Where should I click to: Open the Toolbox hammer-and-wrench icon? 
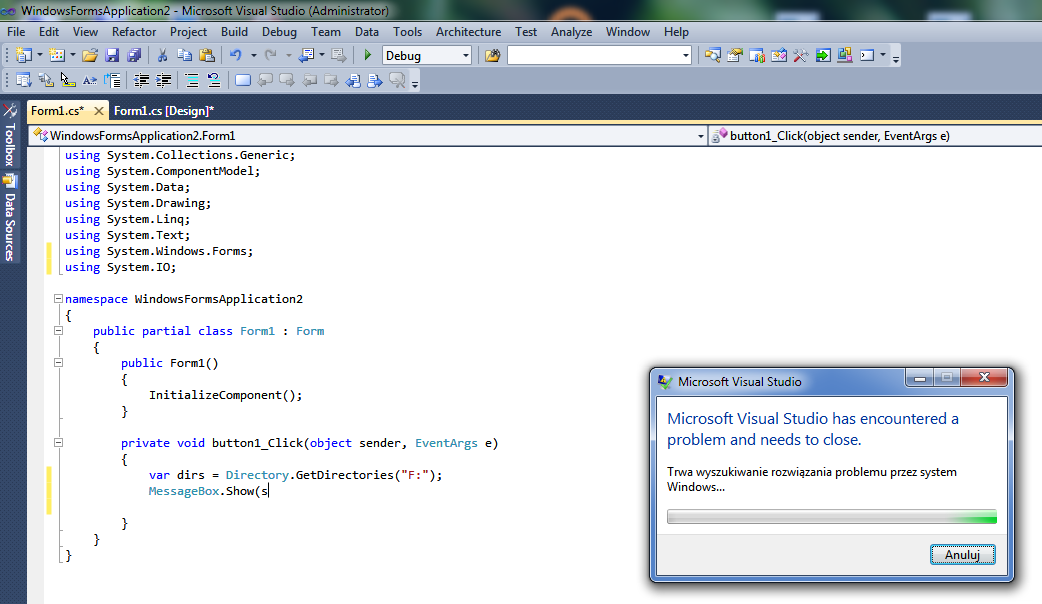[x=800, y=56]
